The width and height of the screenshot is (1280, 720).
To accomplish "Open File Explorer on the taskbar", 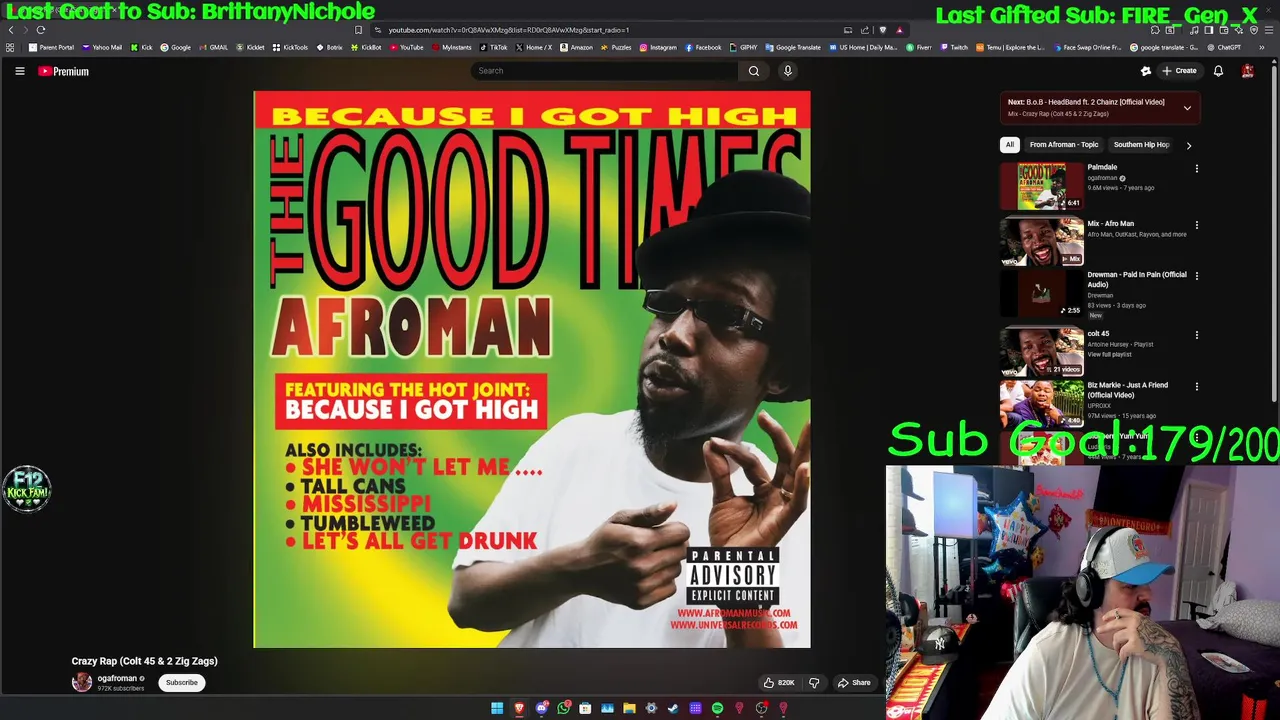I will [629, 708].
